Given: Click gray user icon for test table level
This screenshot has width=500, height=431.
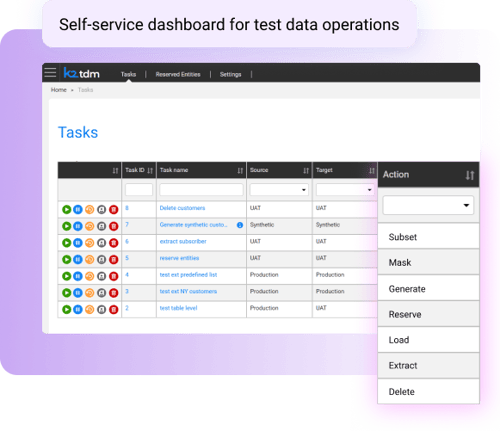Looking at the screenshot, I should 101,309.
